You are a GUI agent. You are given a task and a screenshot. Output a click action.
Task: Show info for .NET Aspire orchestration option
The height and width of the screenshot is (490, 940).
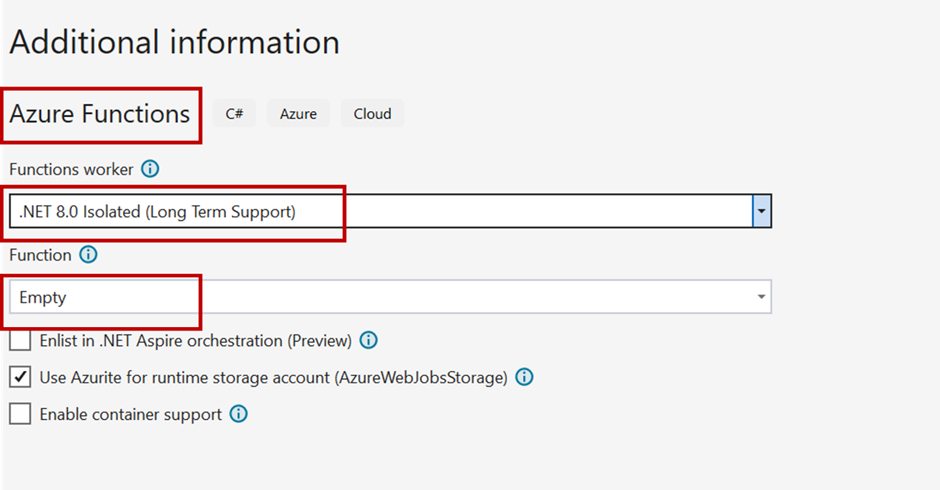369,341
